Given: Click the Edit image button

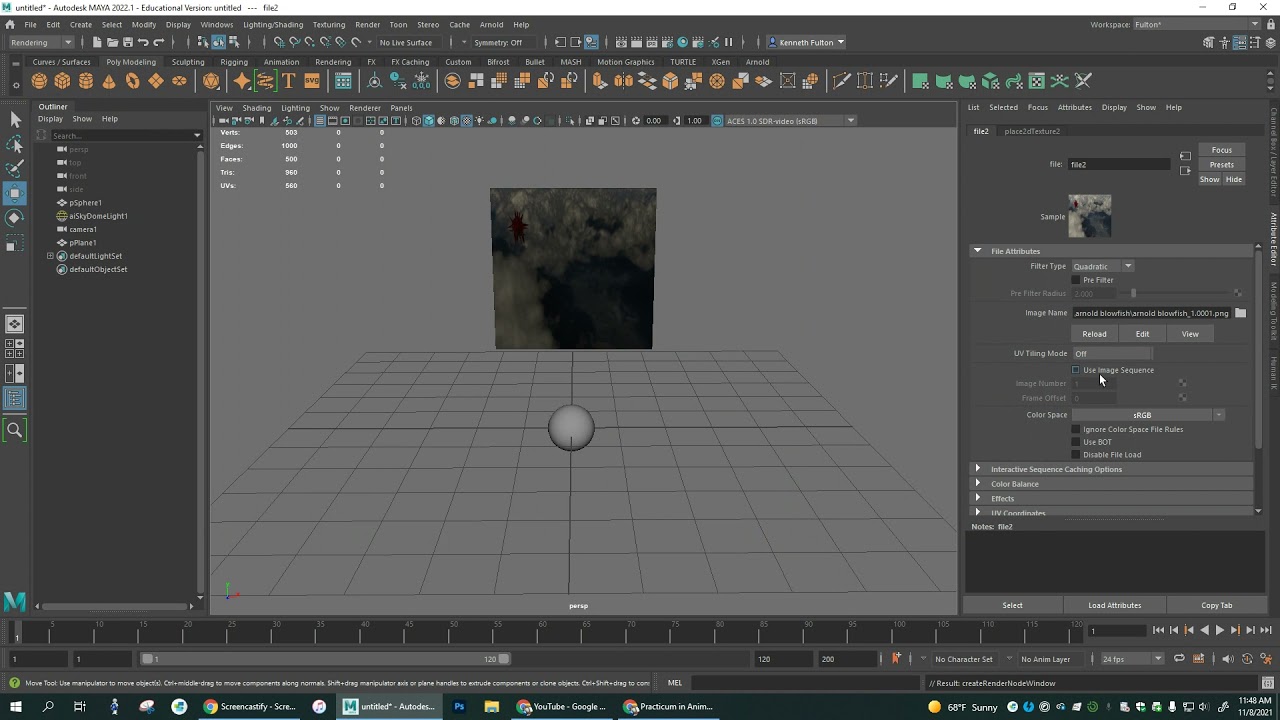Looking at the screenshot, I should (x=1142, y=334).
